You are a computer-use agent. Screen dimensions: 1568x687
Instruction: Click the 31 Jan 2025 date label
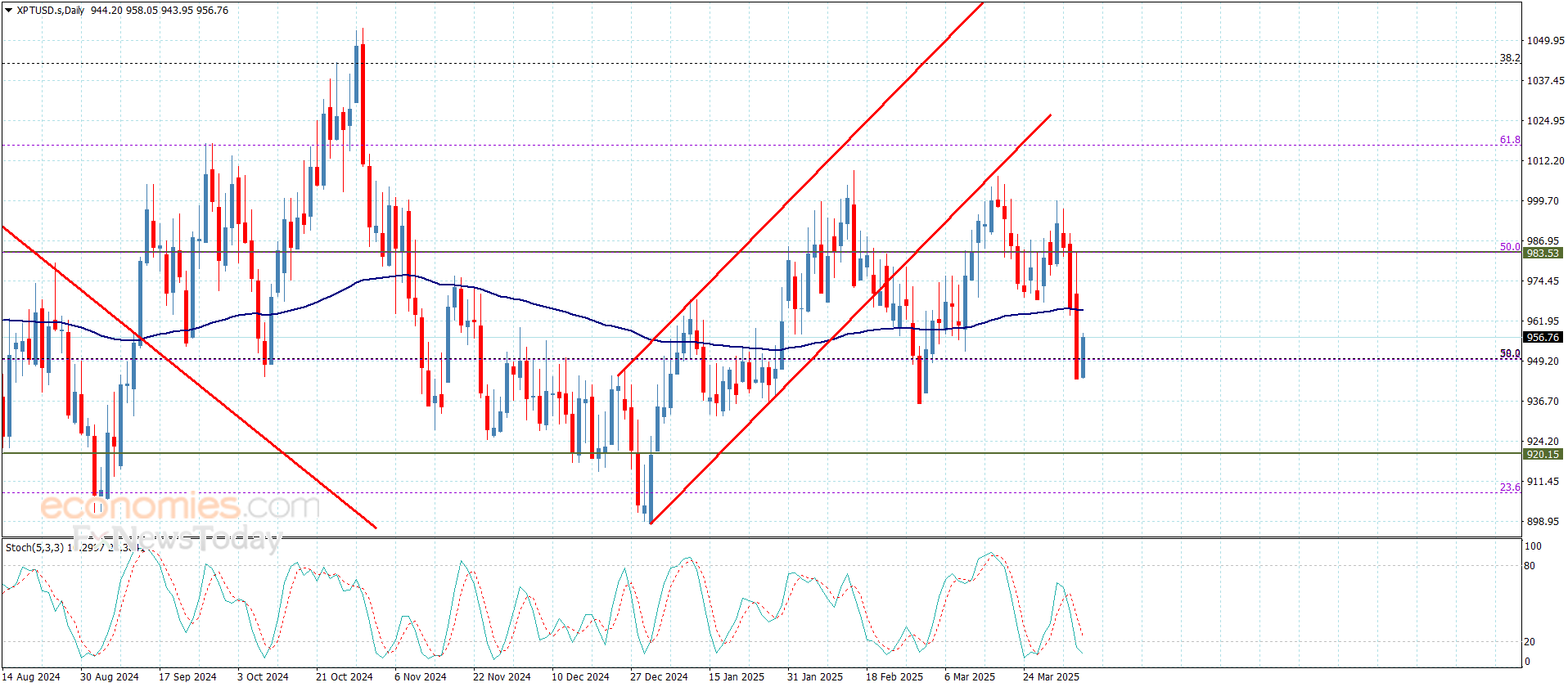[x=815, y=676]
